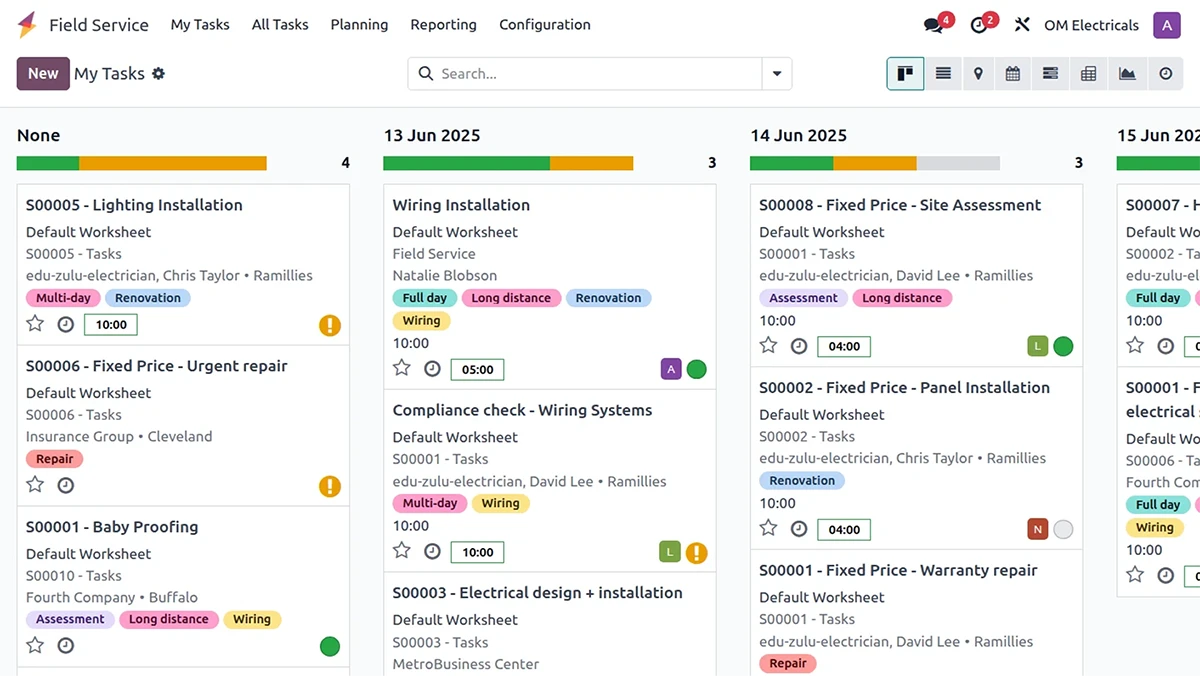
Task: Switch to the list view
Action: click(942, 74)
